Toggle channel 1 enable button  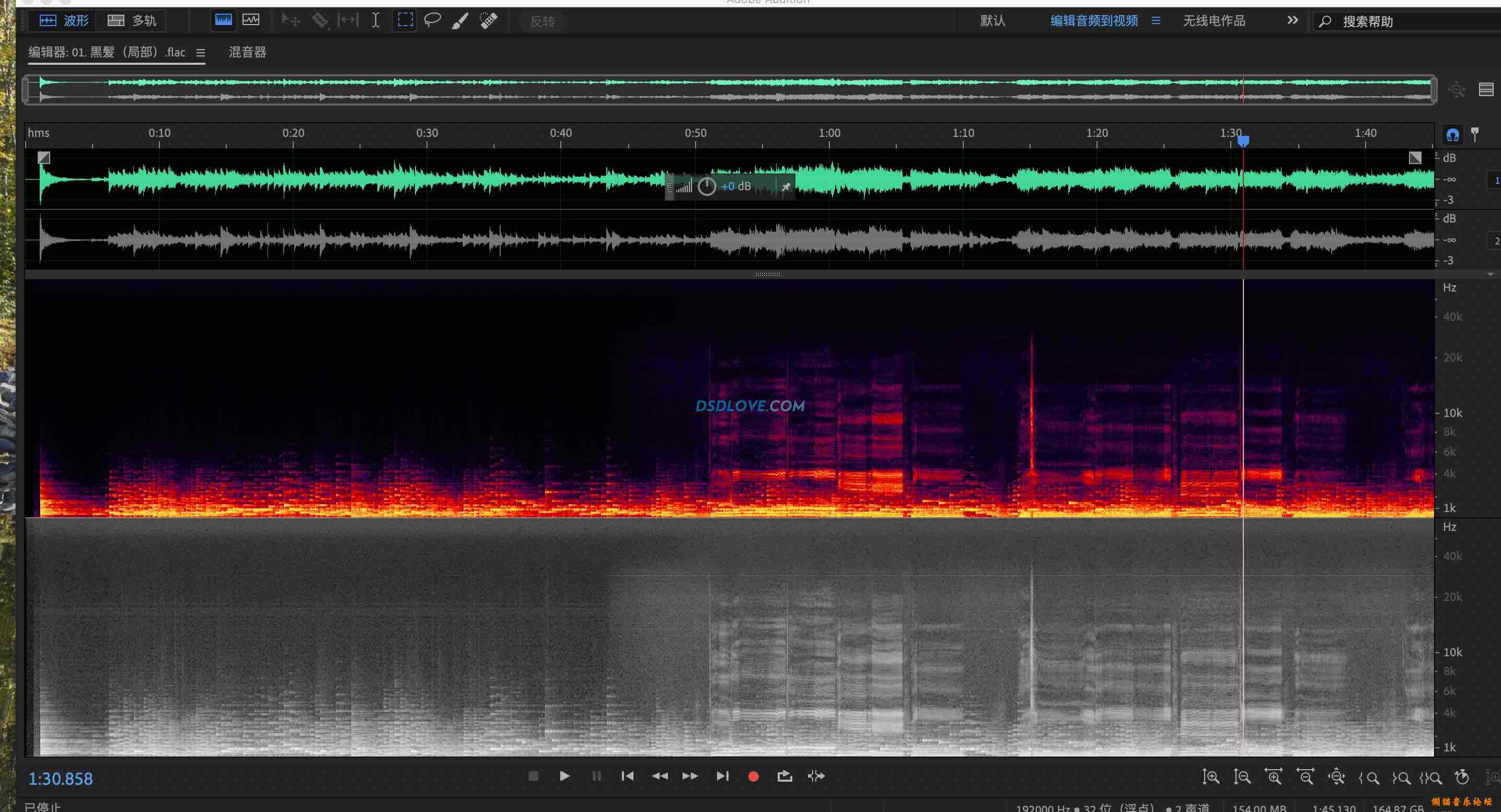coord(1496,180)
